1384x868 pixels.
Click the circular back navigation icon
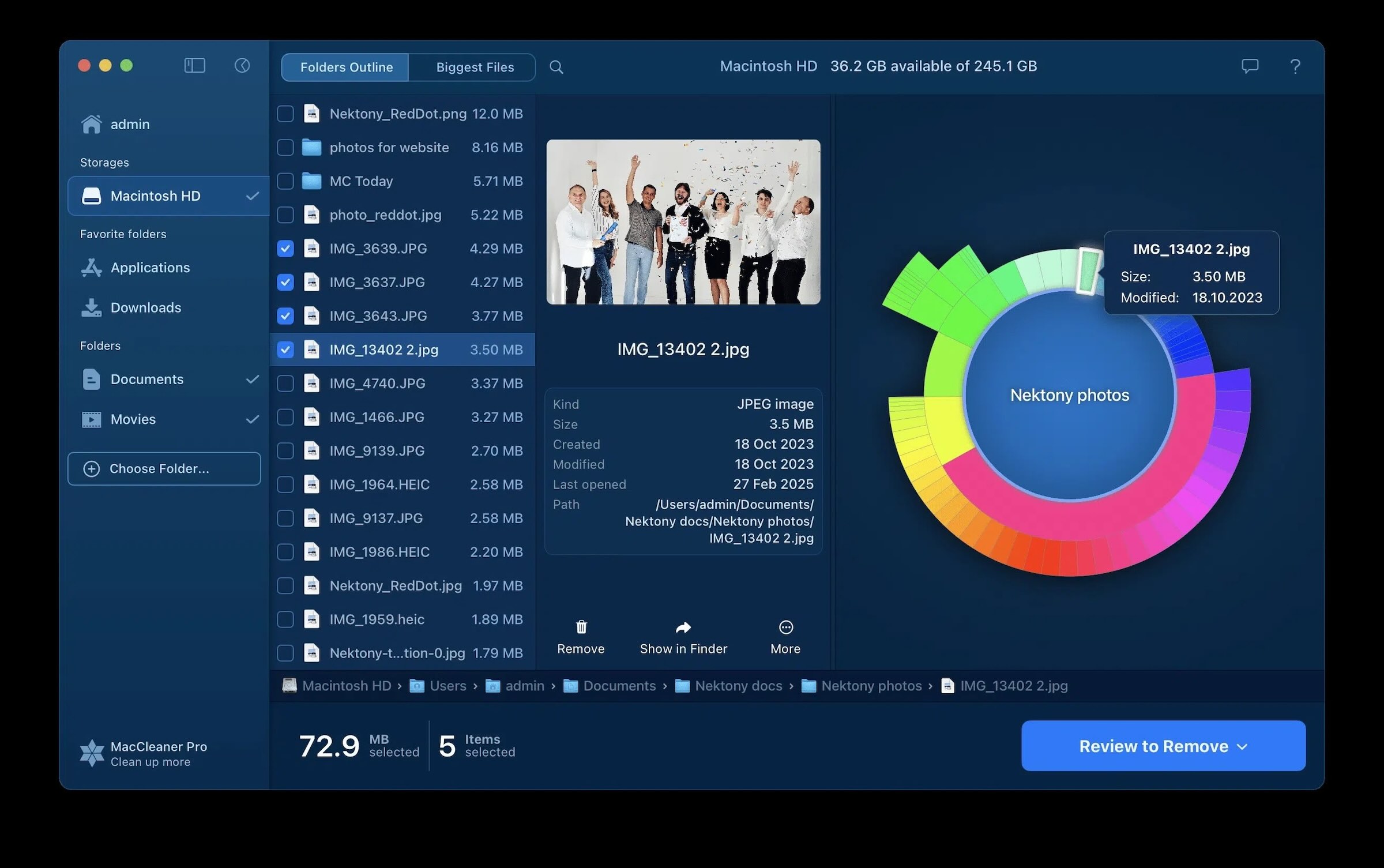pos(242,66)
